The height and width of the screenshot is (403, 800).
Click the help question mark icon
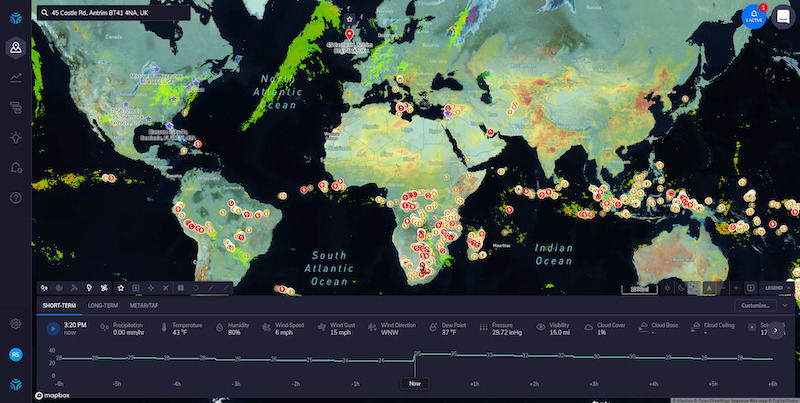coord(16,197)
